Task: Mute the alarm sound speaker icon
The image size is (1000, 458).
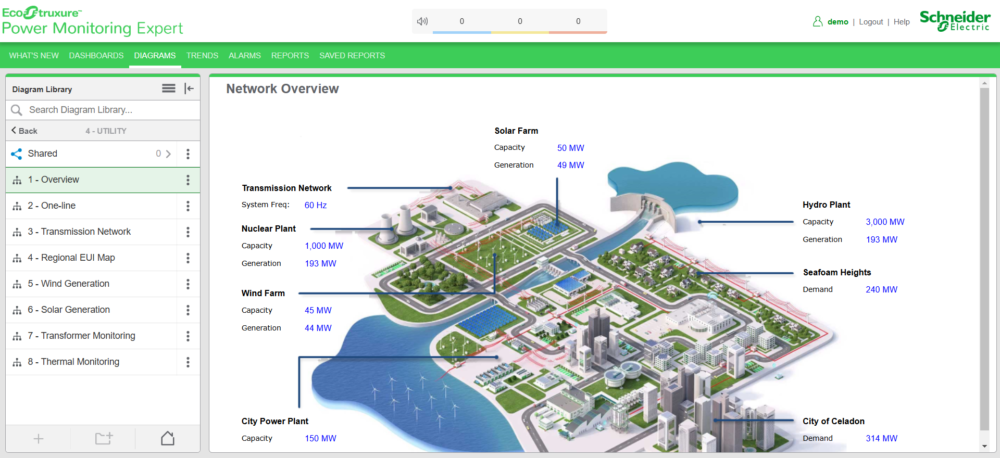Action: point(422,21)
